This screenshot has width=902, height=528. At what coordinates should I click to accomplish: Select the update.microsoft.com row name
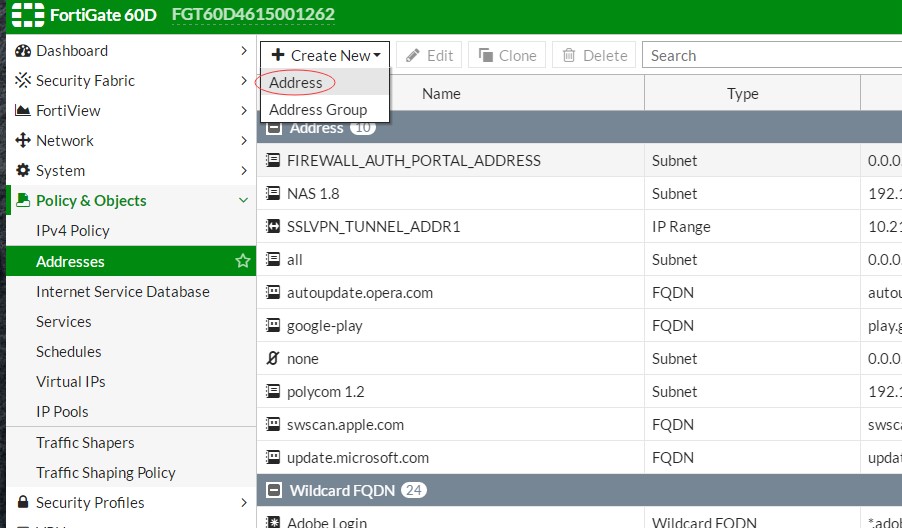coord(358,458)
